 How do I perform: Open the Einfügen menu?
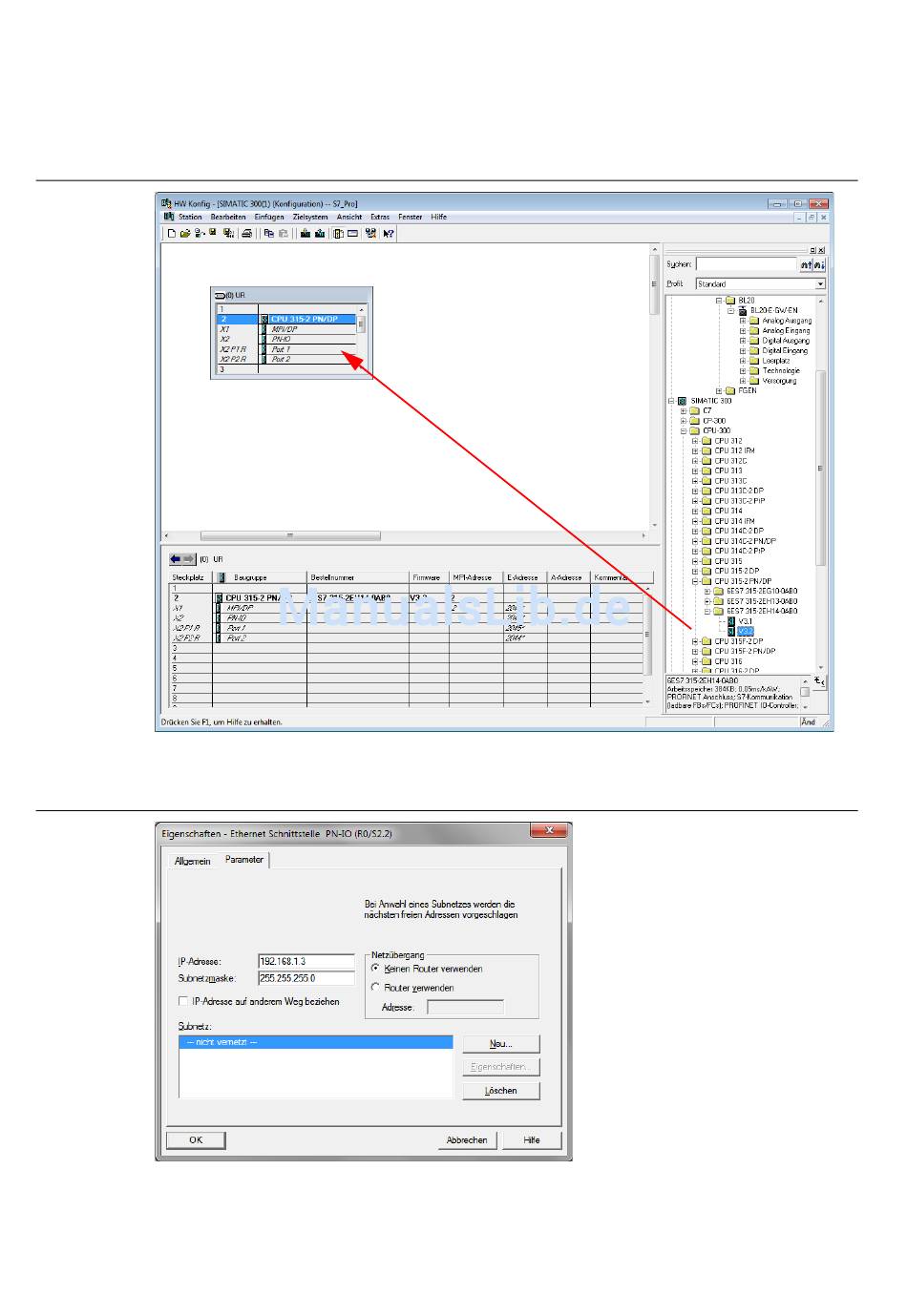[x=269, y=217]
